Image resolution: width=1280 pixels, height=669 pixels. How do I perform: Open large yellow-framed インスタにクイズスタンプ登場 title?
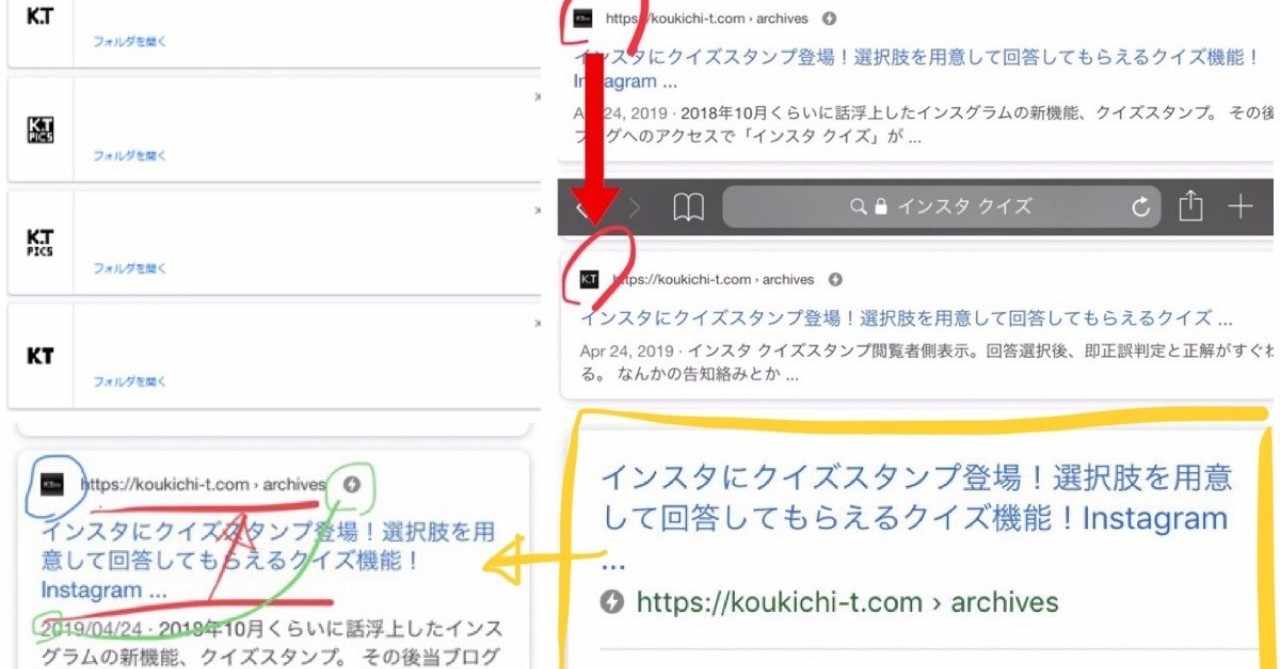point(916,516)
